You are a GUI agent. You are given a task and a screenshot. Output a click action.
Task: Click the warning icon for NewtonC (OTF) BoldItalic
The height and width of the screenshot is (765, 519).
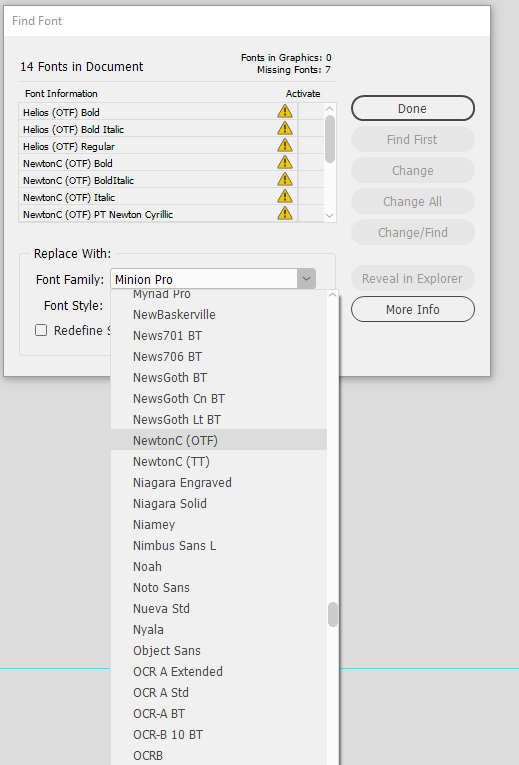[285, 180]
